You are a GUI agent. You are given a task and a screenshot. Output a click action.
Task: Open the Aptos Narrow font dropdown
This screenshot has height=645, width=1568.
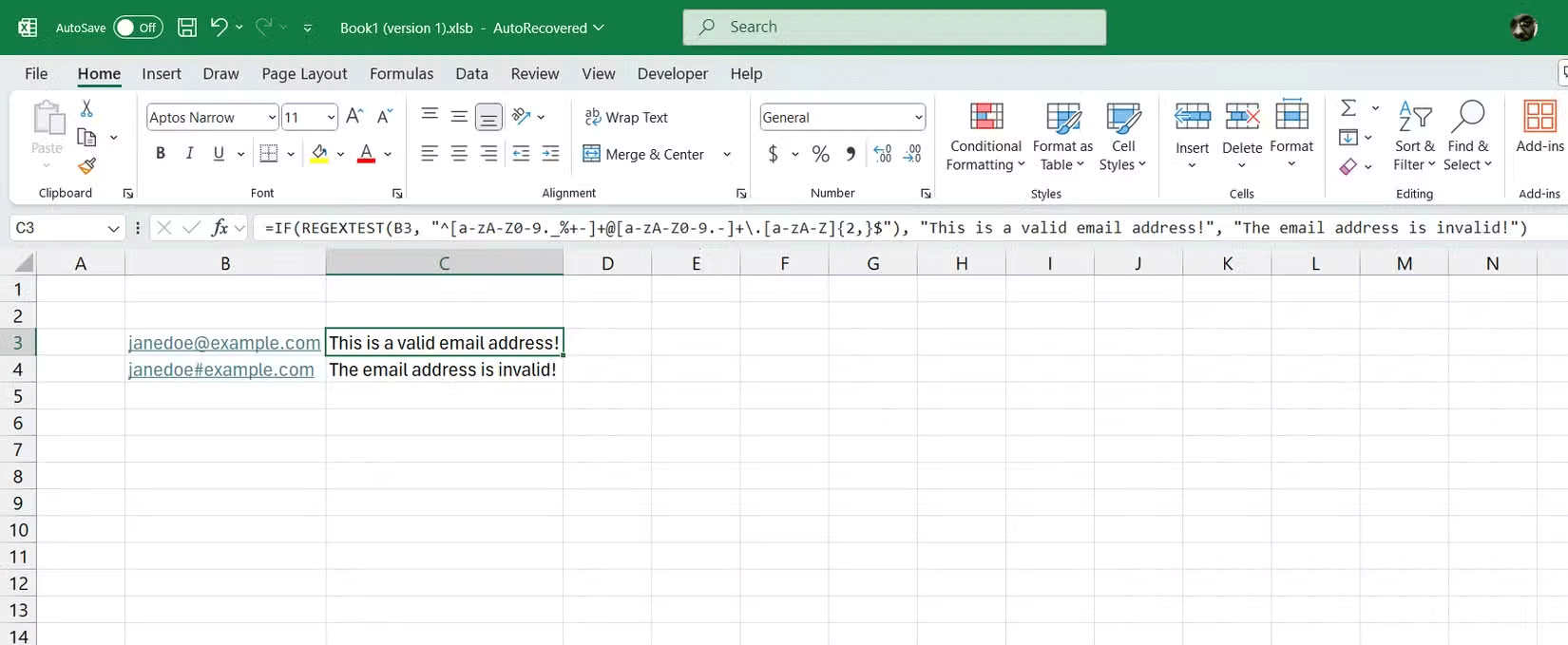pos(272,118)
